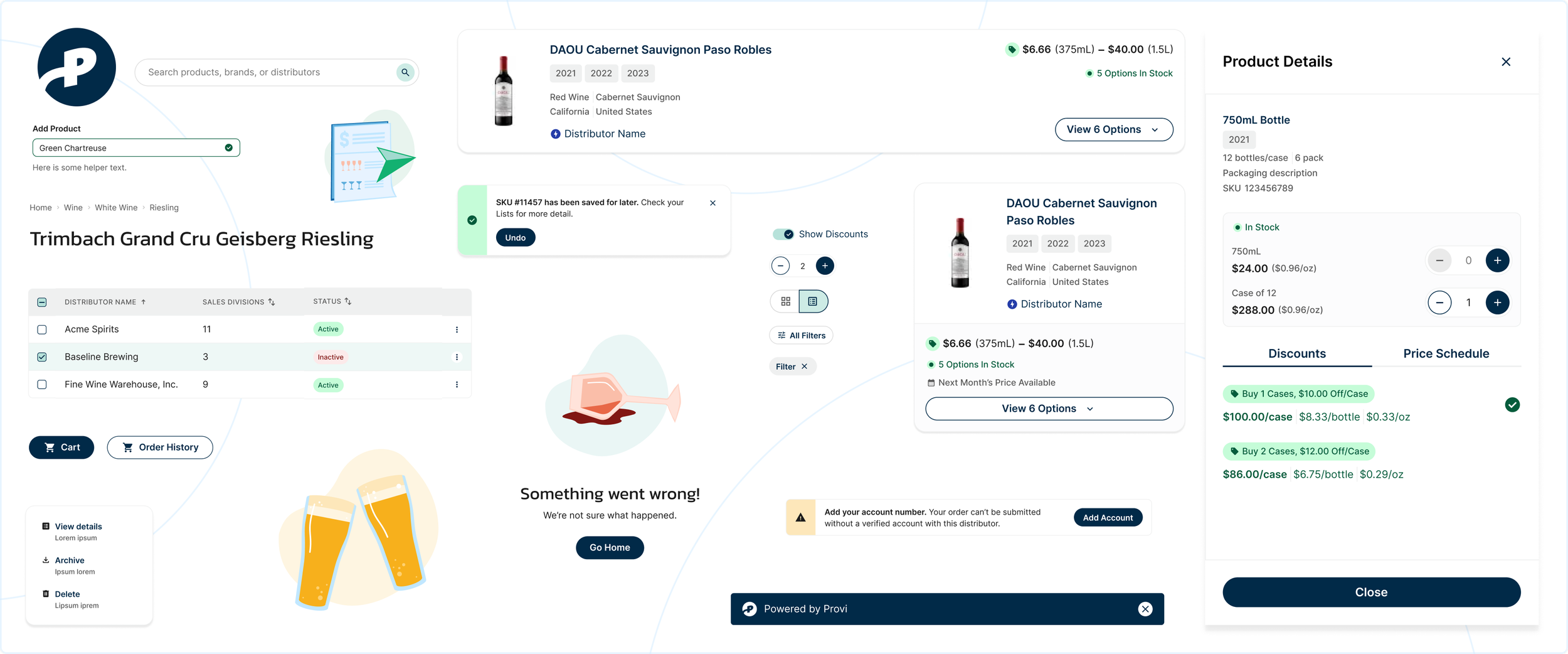Click the Provi logo

(77, 67)
